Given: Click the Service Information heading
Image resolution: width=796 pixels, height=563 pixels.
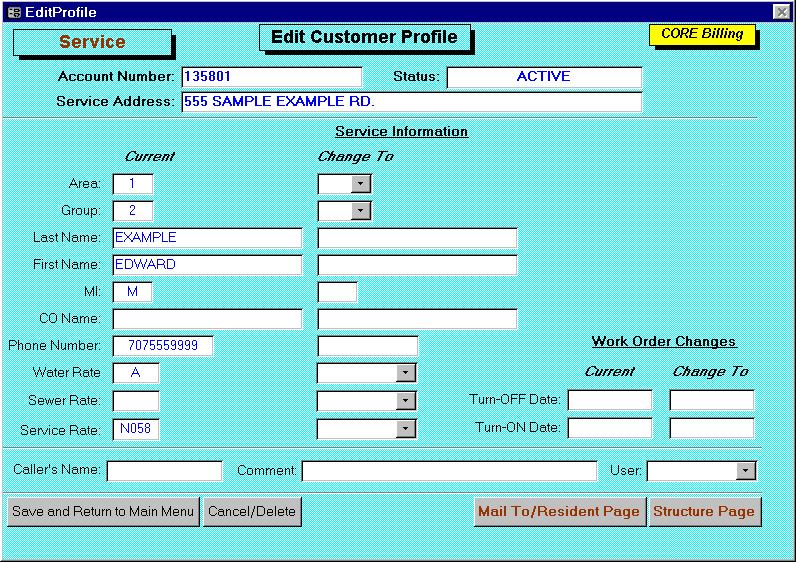Looking at the screenshot, I should (x=402, y=131).
